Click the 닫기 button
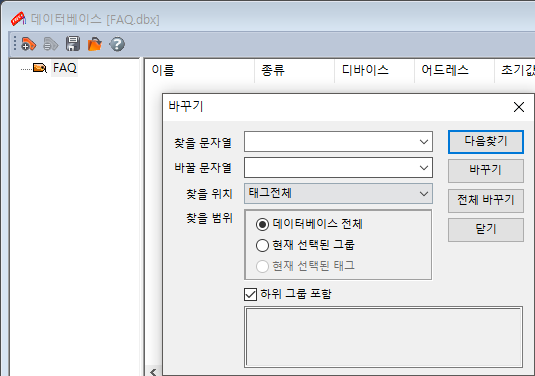Viewport: 535px width, 376px height. pos(486,230)
